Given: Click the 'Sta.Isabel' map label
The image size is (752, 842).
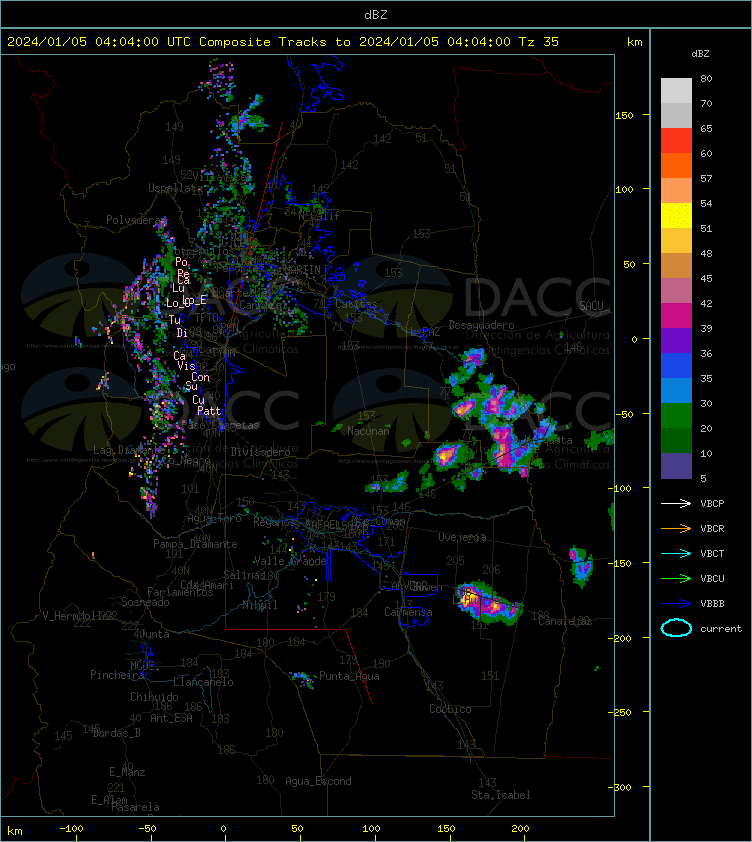Looking at the screenshot, I should pyautogui.click(x=501, y=795).
